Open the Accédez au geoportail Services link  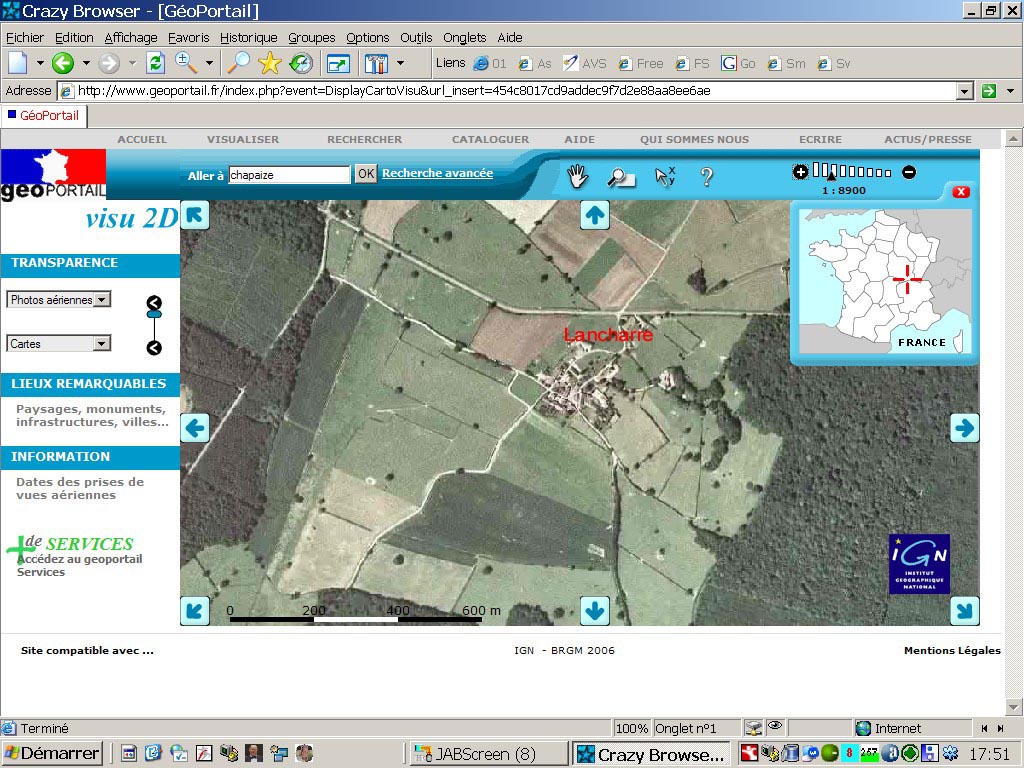(79, 565)
